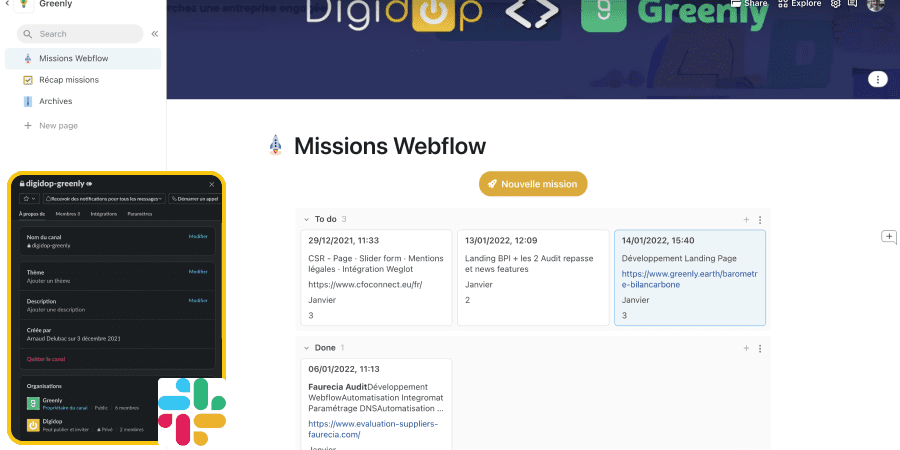
Task: Open the Slack notifications dropdown
Action: pos(104,199)
